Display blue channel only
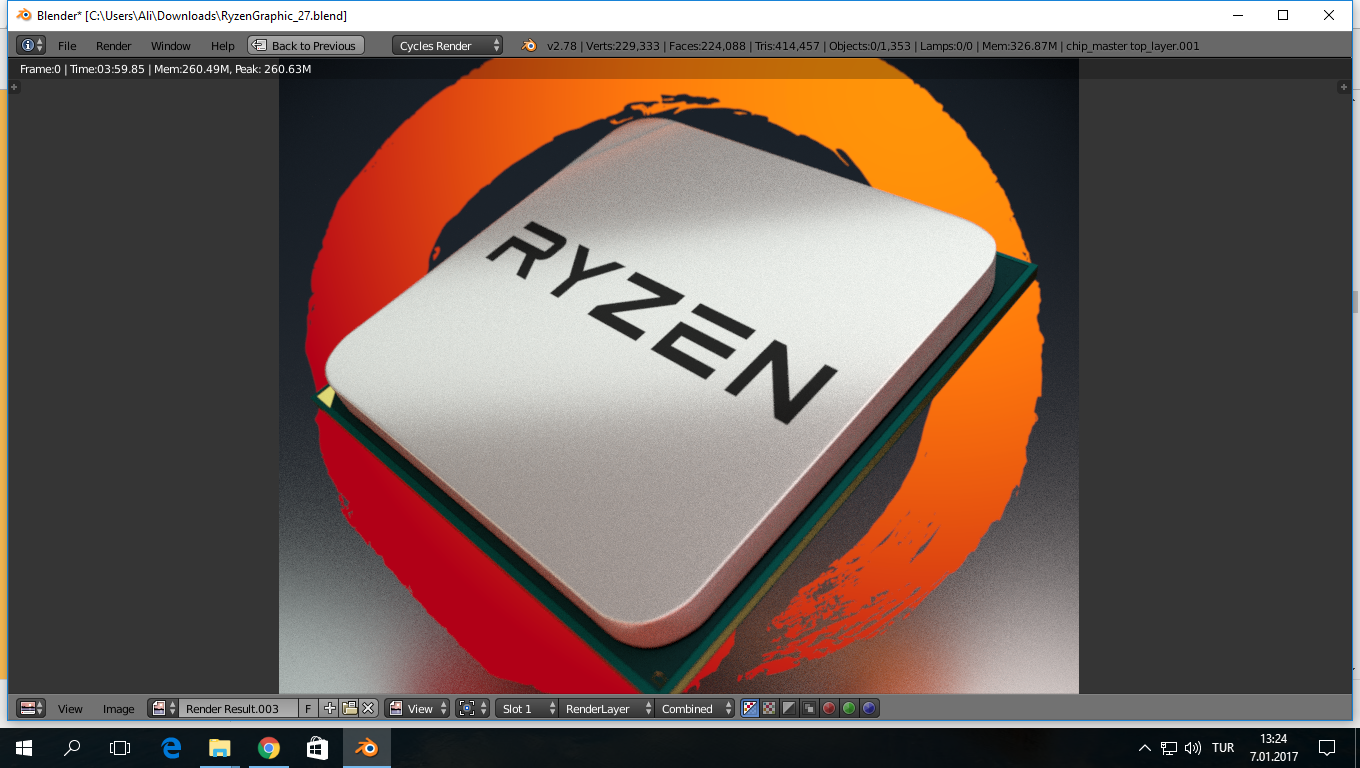 coord(869,708)
